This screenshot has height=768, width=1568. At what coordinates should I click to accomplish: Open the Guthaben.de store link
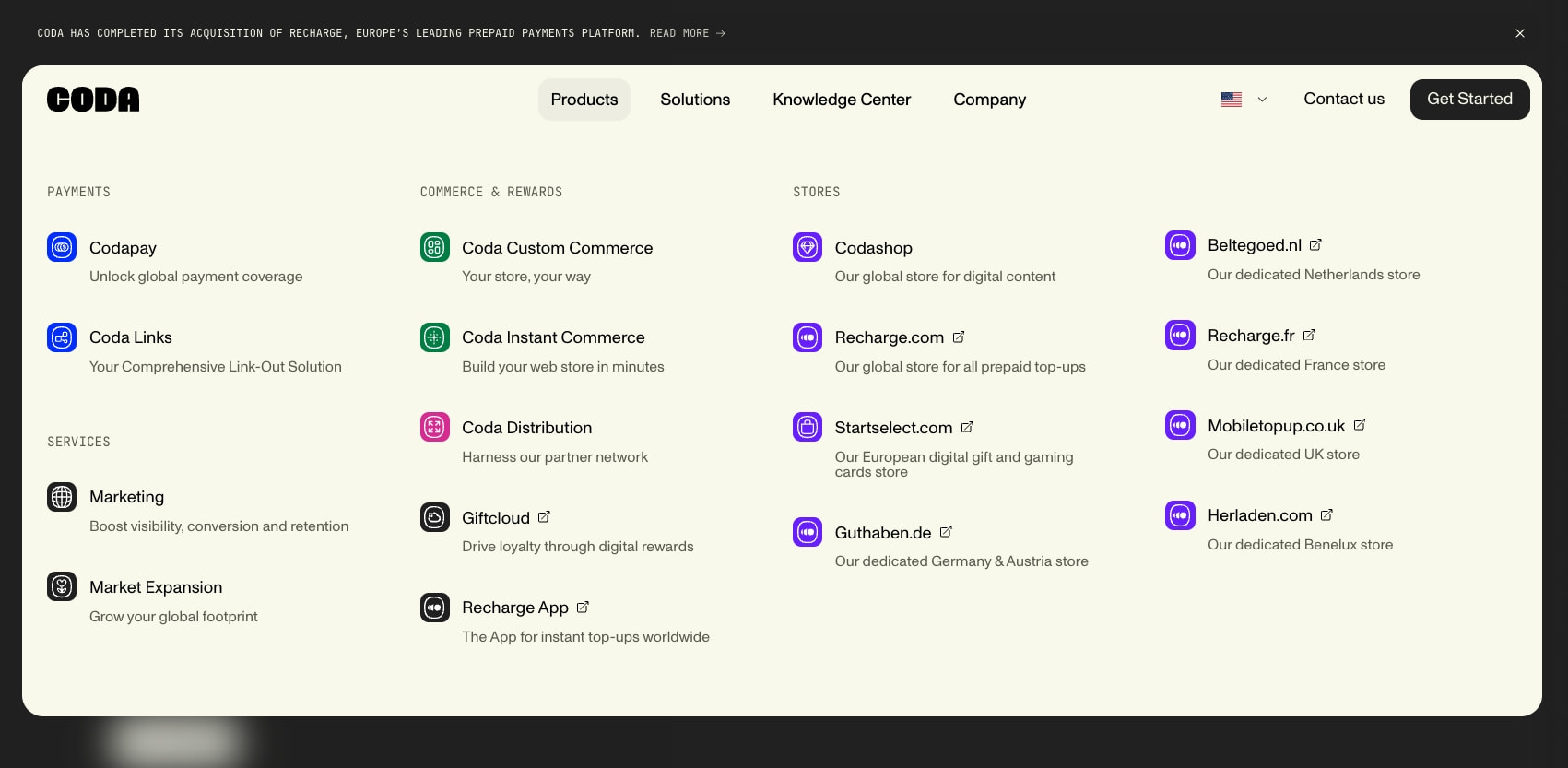click(x=883, y=533)
